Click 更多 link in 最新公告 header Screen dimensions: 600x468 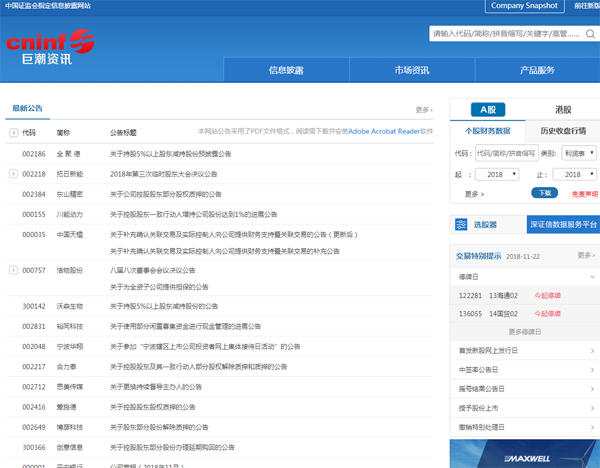coord(424,110)
